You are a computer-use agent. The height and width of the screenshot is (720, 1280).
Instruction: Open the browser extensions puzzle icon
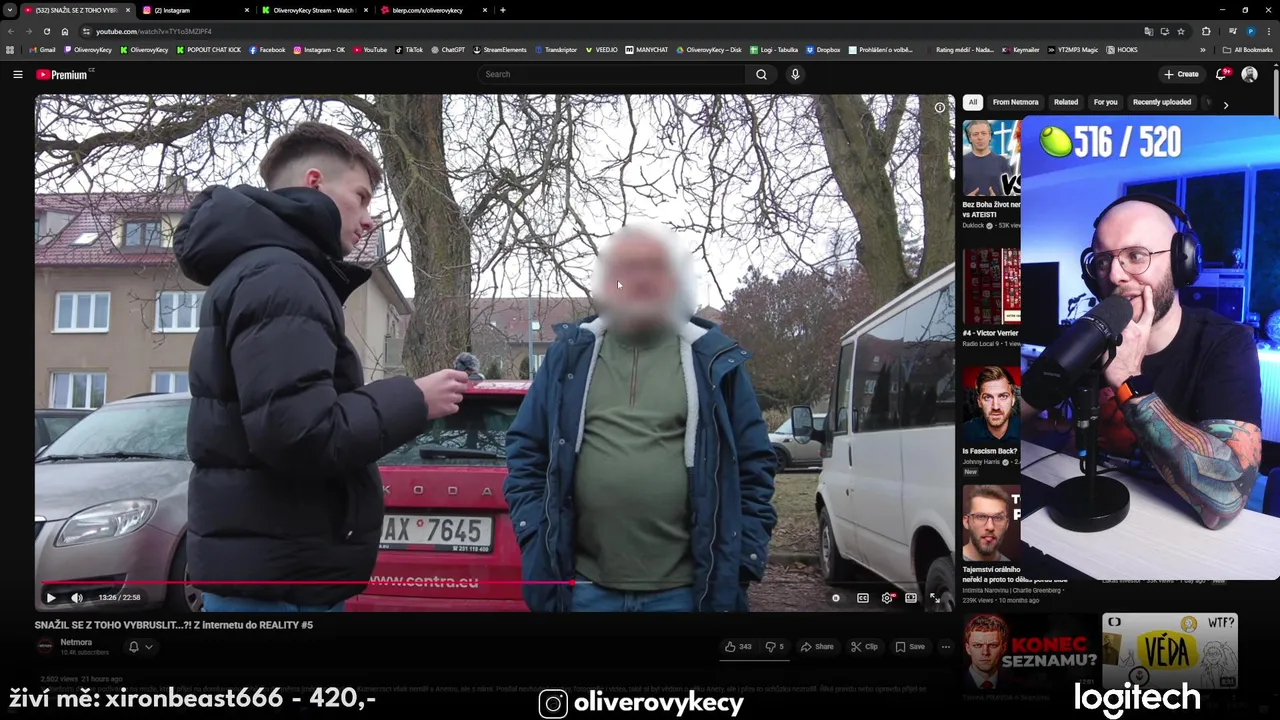tap(1206, 31)
